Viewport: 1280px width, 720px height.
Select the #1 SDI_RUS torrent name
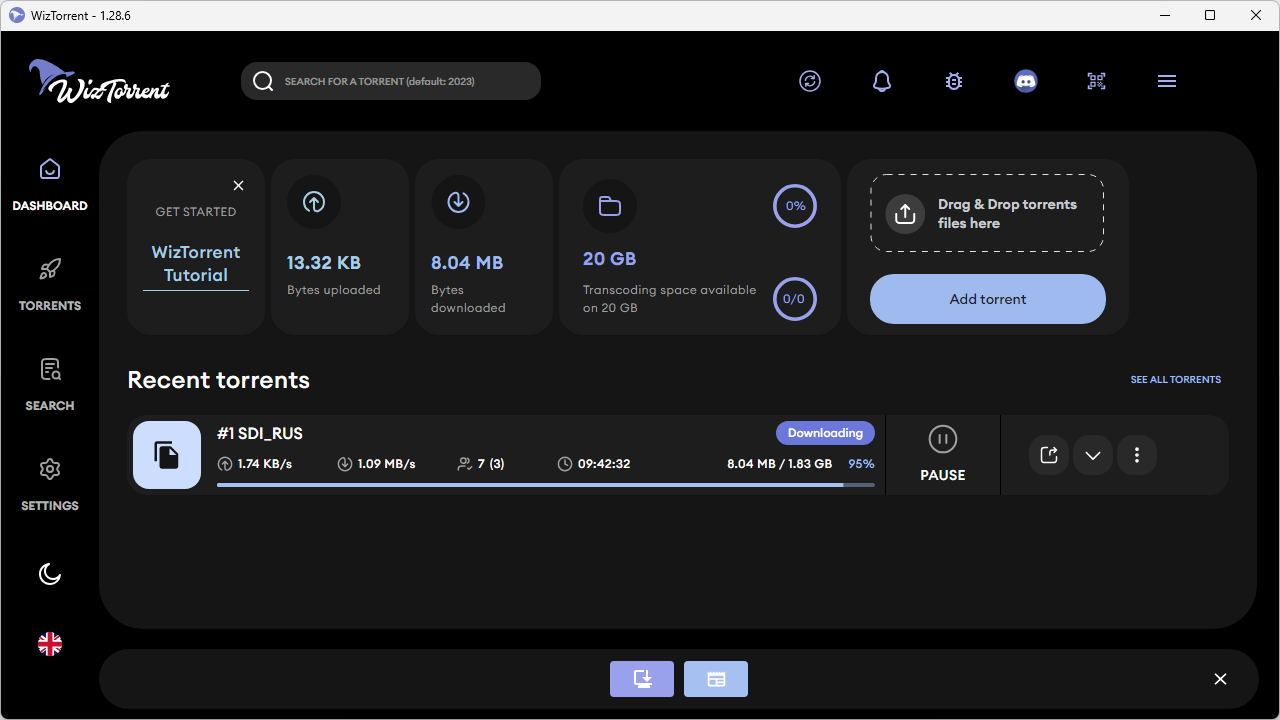[260, 433]
